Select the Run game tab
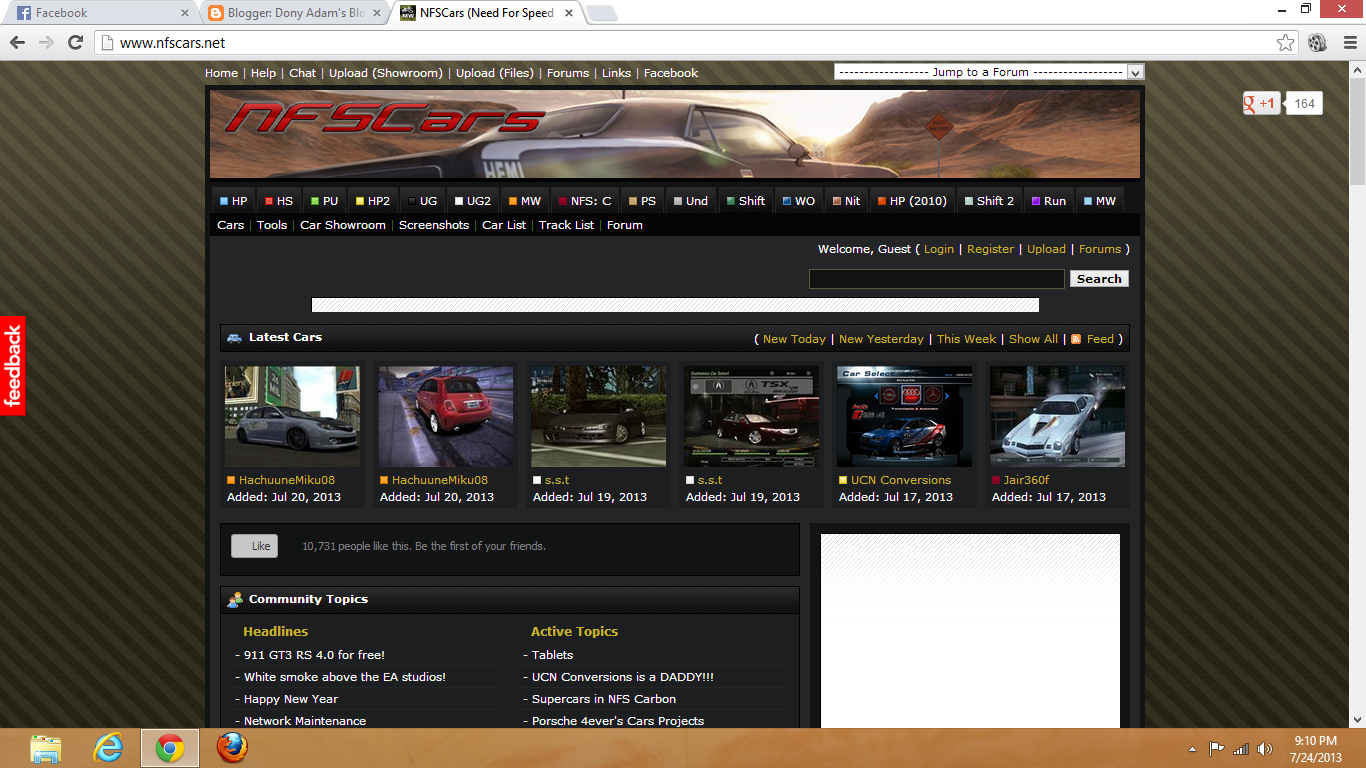1366x768 pixels. (x=1049, y=201)
